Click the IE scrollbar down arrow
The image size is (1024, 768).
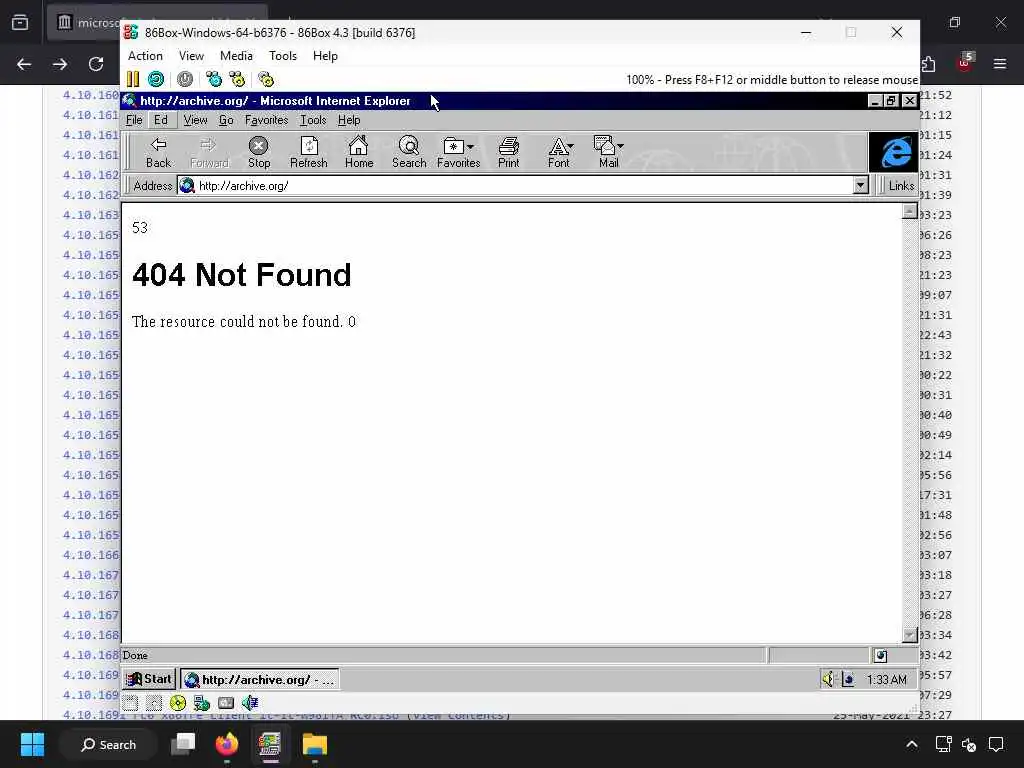point(910,634)
